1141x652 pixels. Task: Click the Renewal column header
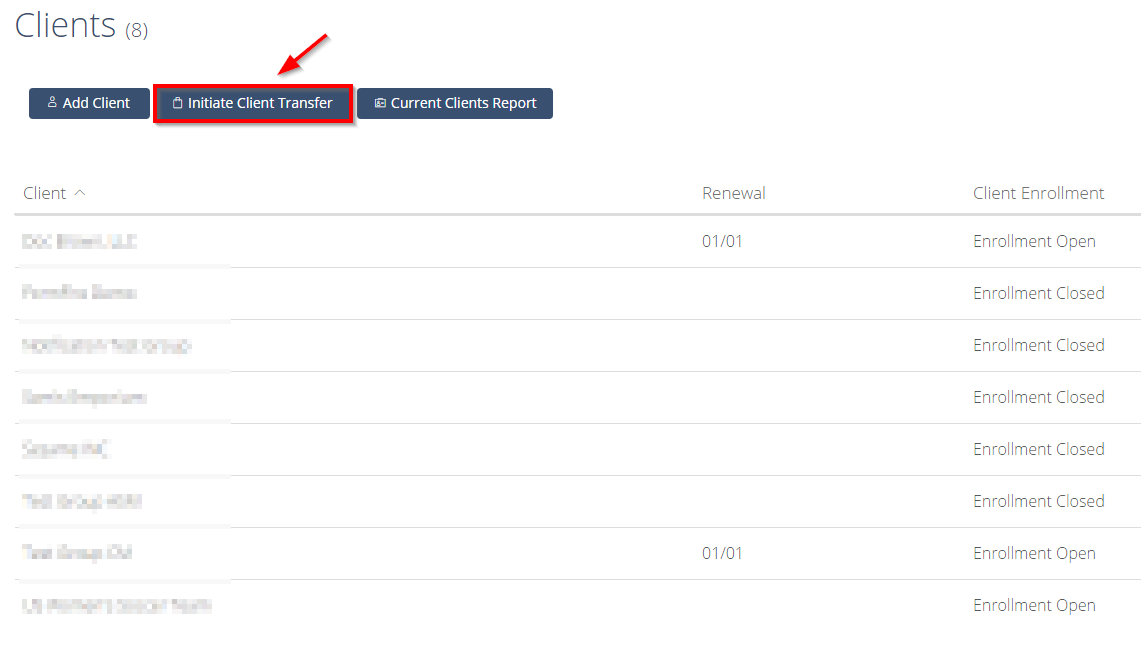[x=734, y=193]
